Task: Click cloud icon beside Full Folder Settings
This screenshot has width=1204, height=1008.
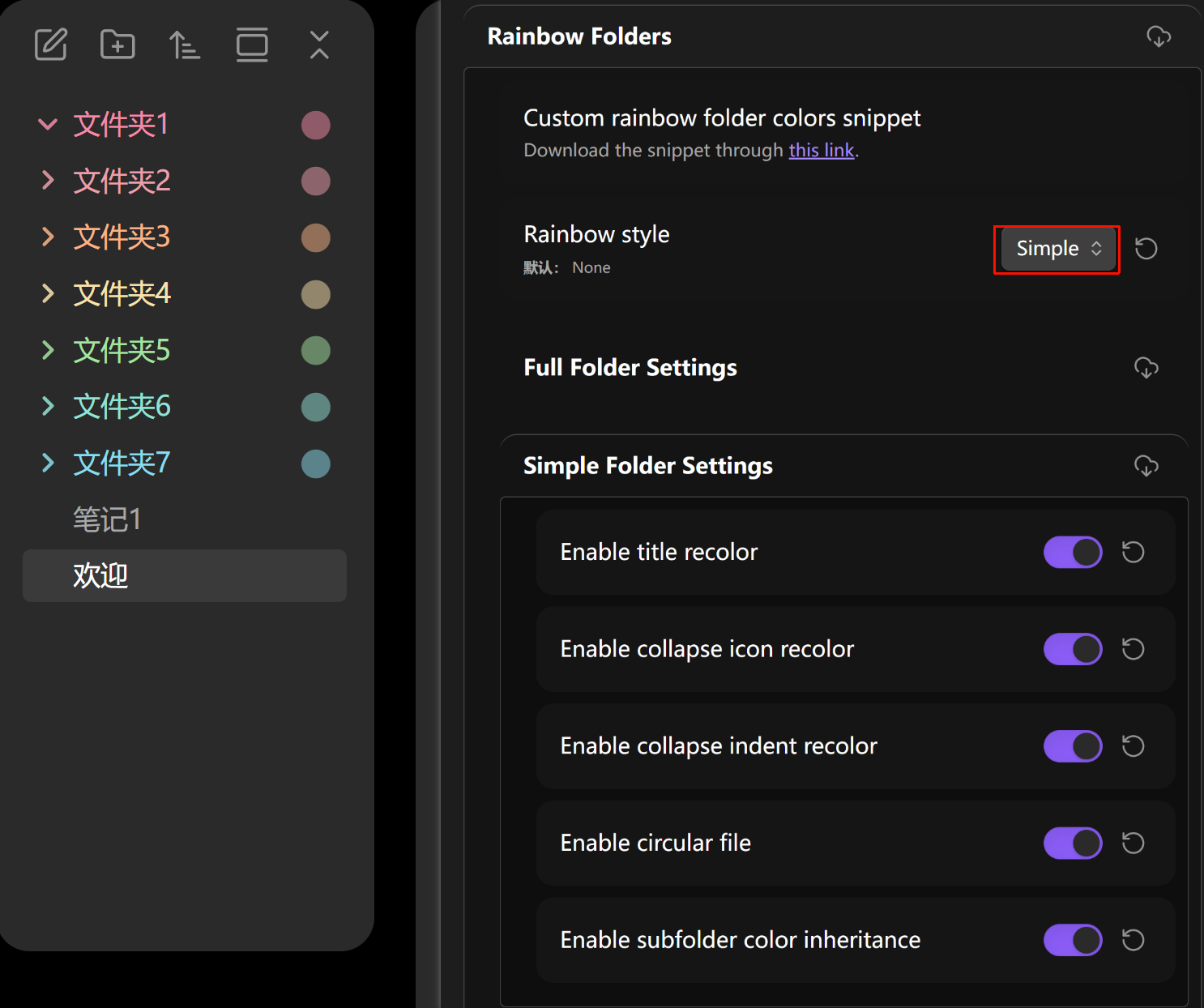Action: click(1146, 368)
